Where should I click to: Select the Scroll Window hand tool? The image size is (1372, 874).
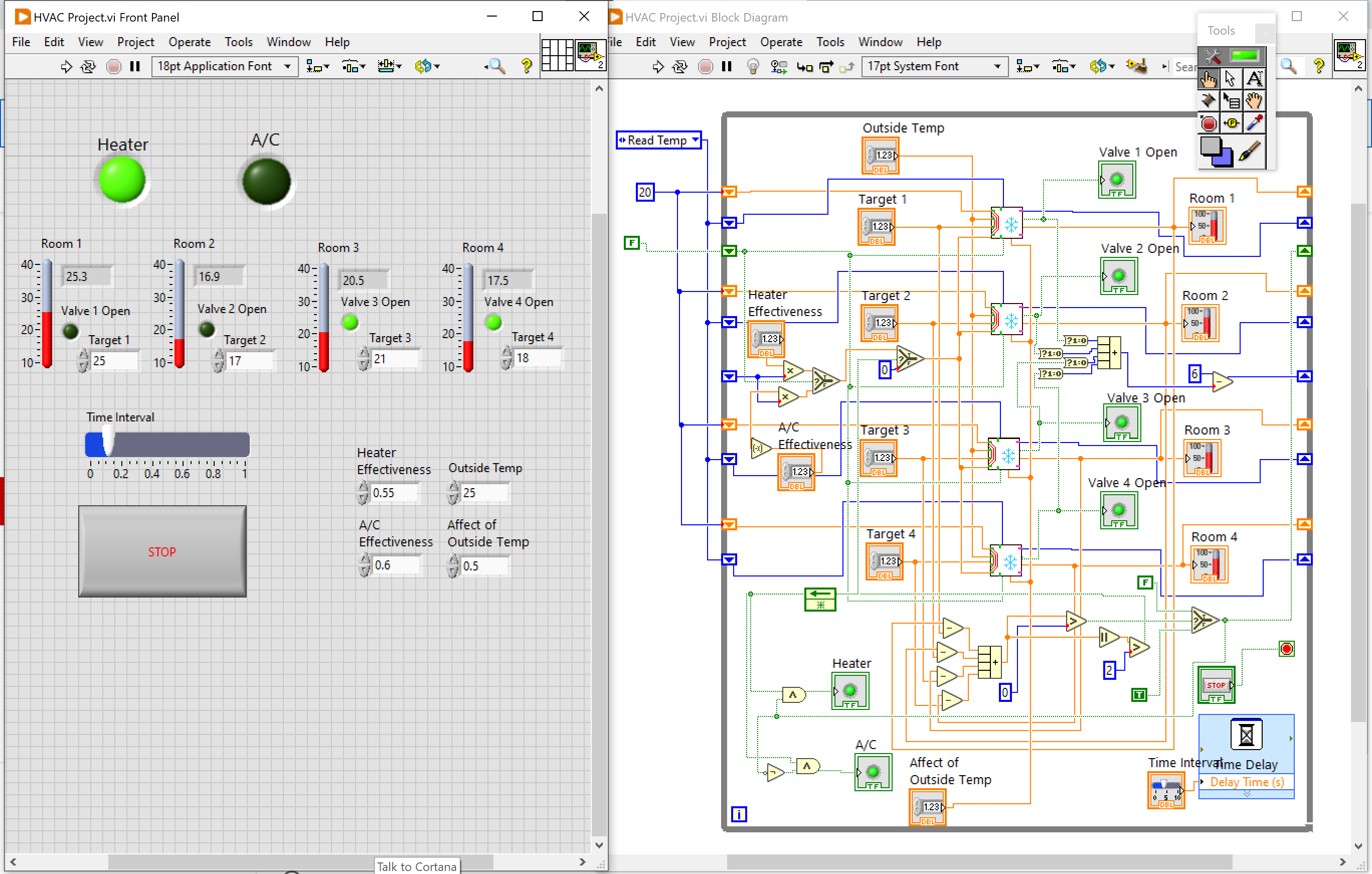click(x=1254, y=101)
